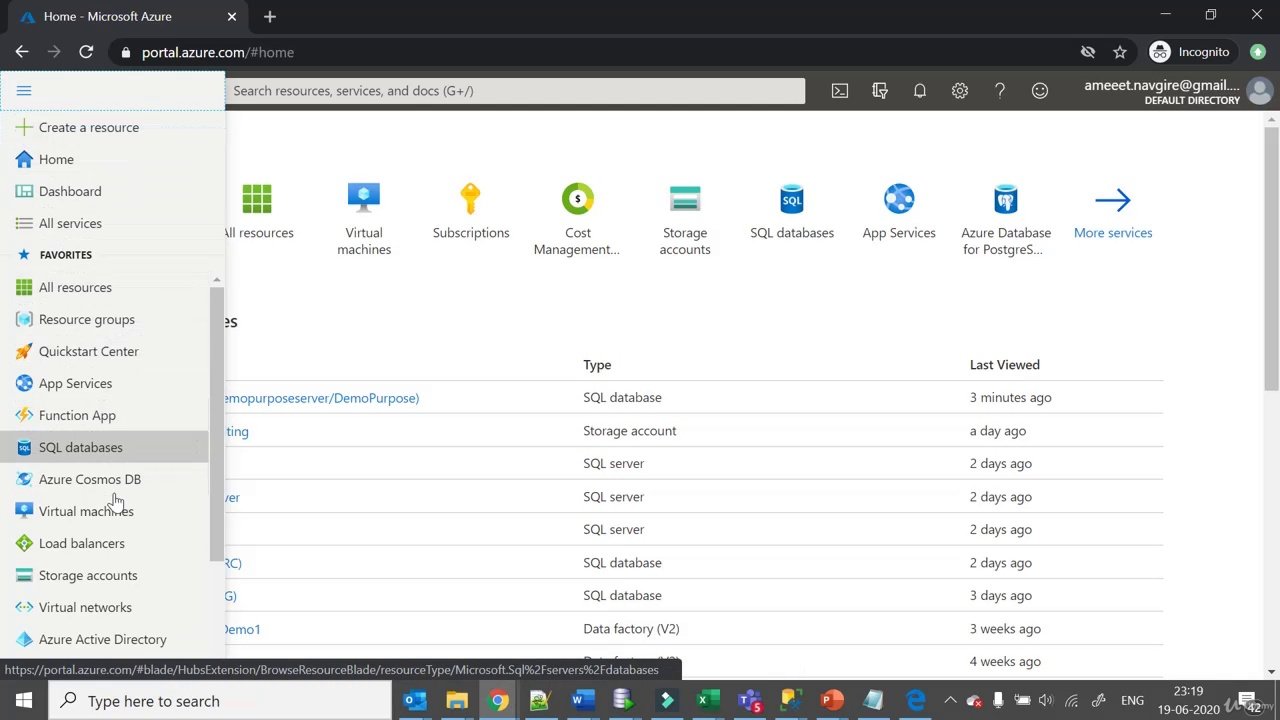Open All resources in sidebar favorites

pos(75,287)
